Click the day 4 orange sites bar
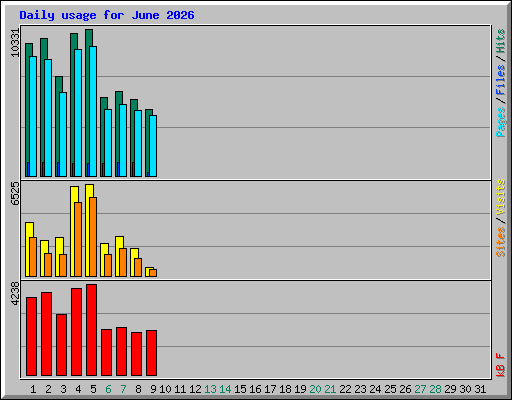The height and width of the screenshot is (400, 512). 78,239
